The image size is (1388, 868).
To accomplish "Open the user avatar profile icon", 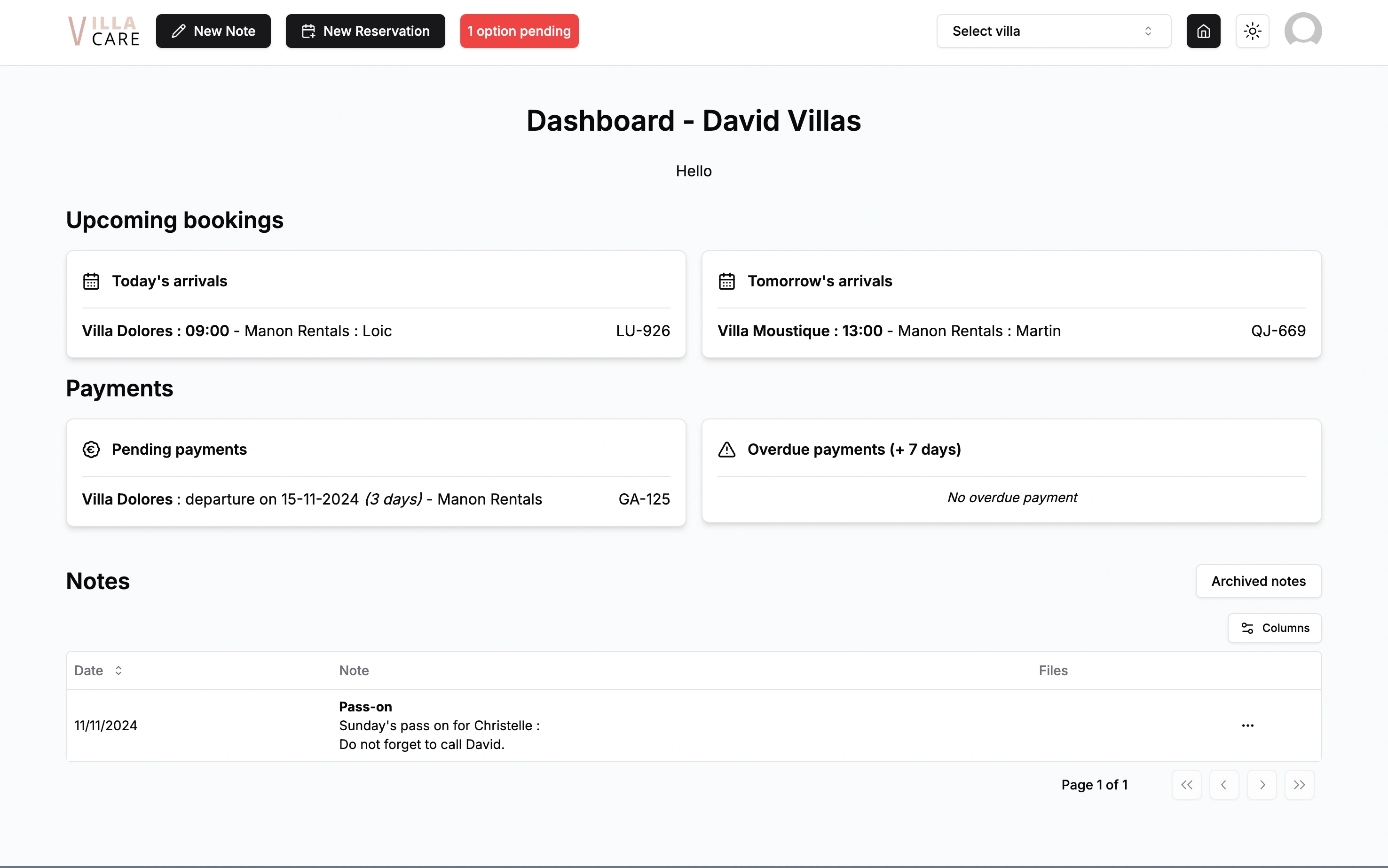I will [x=1302, y=29].
